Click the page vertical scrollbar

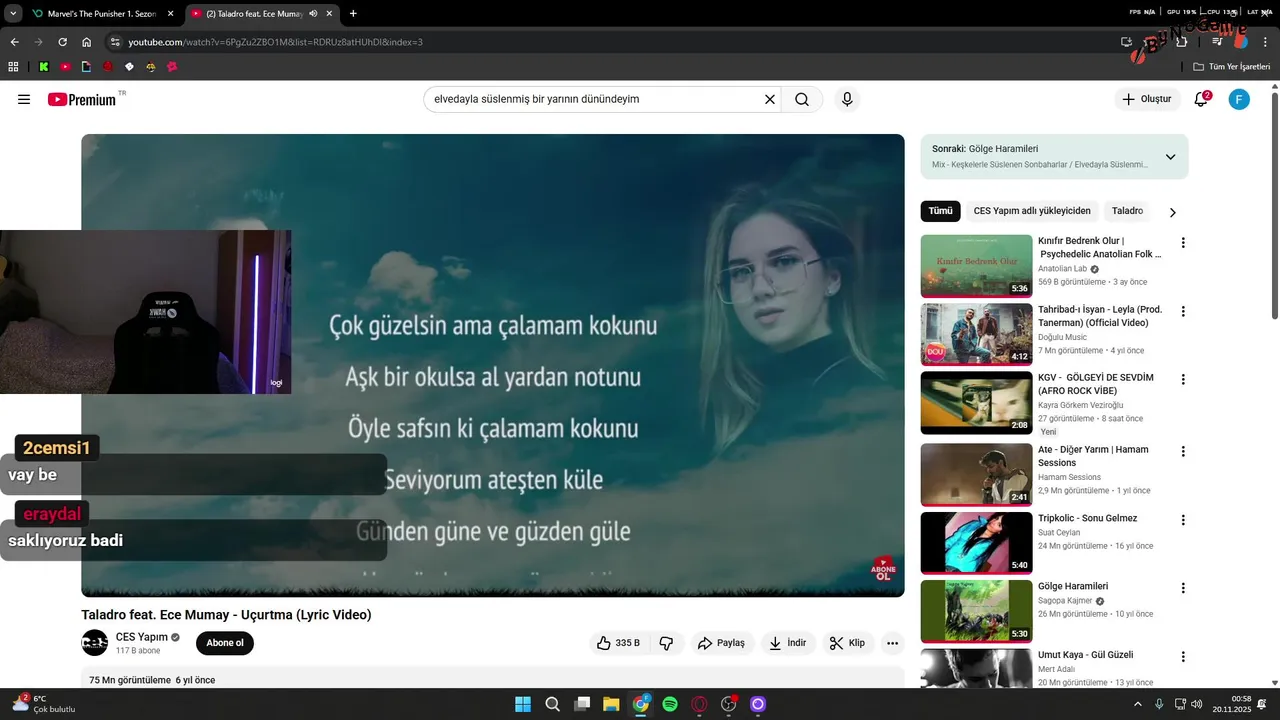click(x=1274, y=205)
